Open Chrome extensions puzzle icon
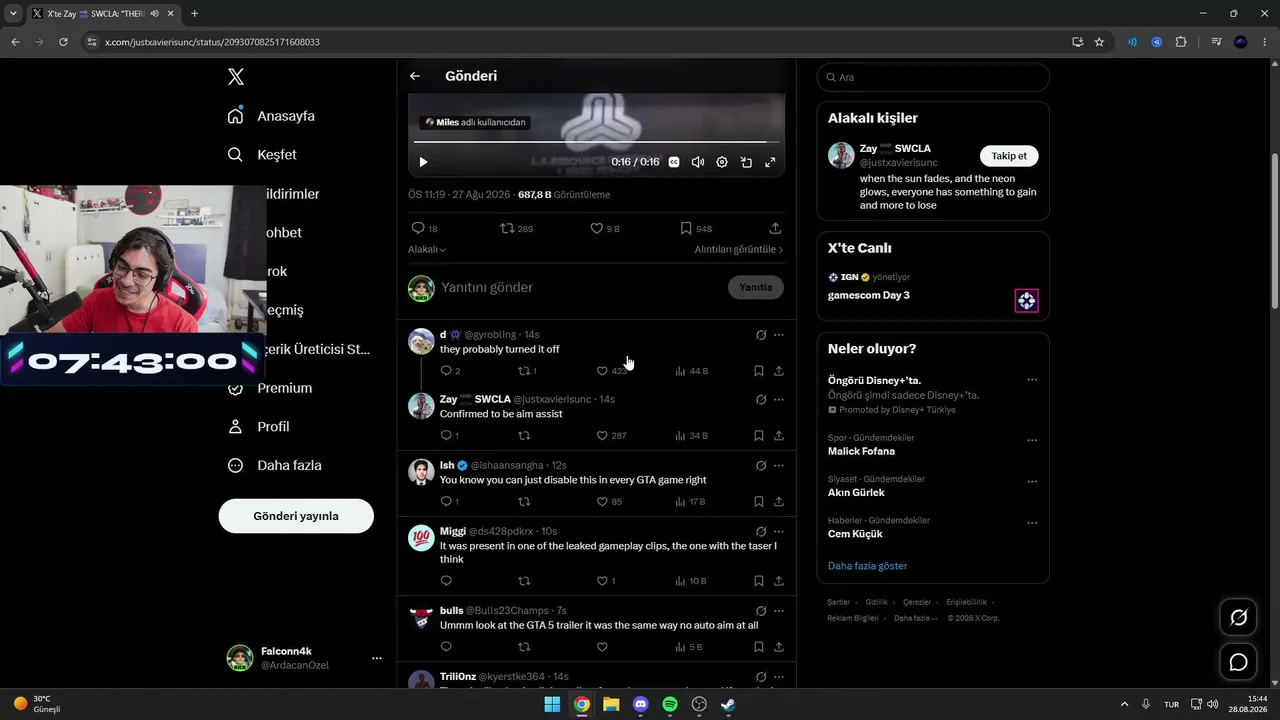Viewport: 1280px width, 720px height. click(x=1181, y=42)
